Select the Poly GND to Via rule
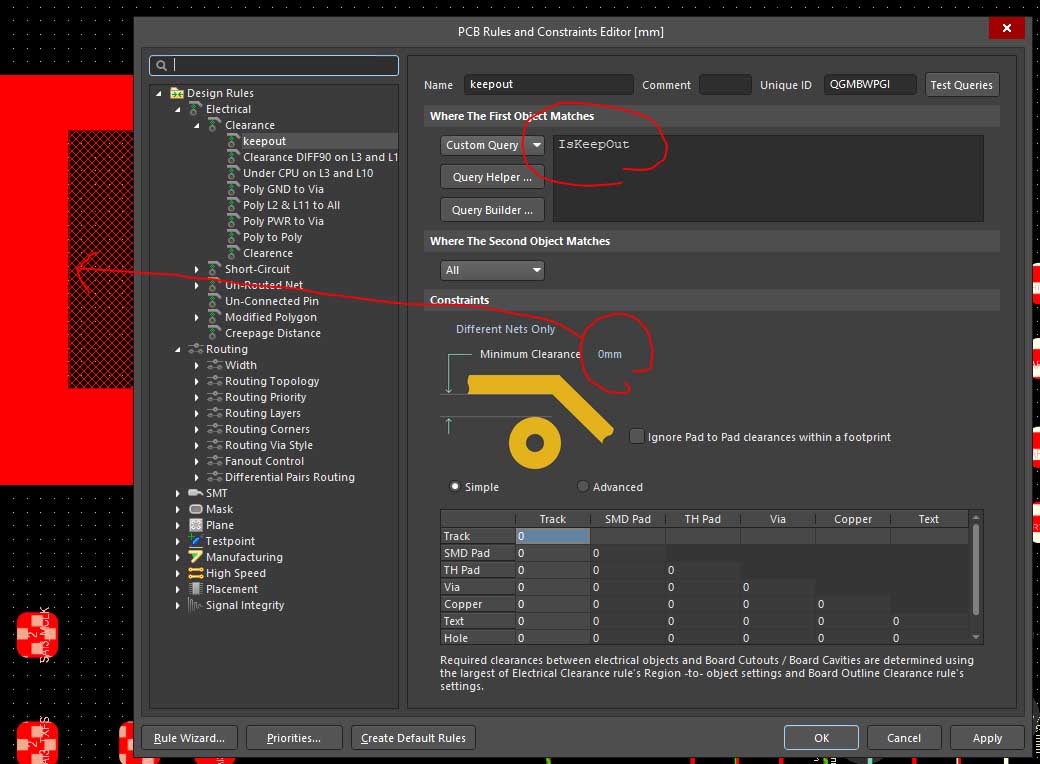Viewport: 1040px width, 764px height. [283, 189]
